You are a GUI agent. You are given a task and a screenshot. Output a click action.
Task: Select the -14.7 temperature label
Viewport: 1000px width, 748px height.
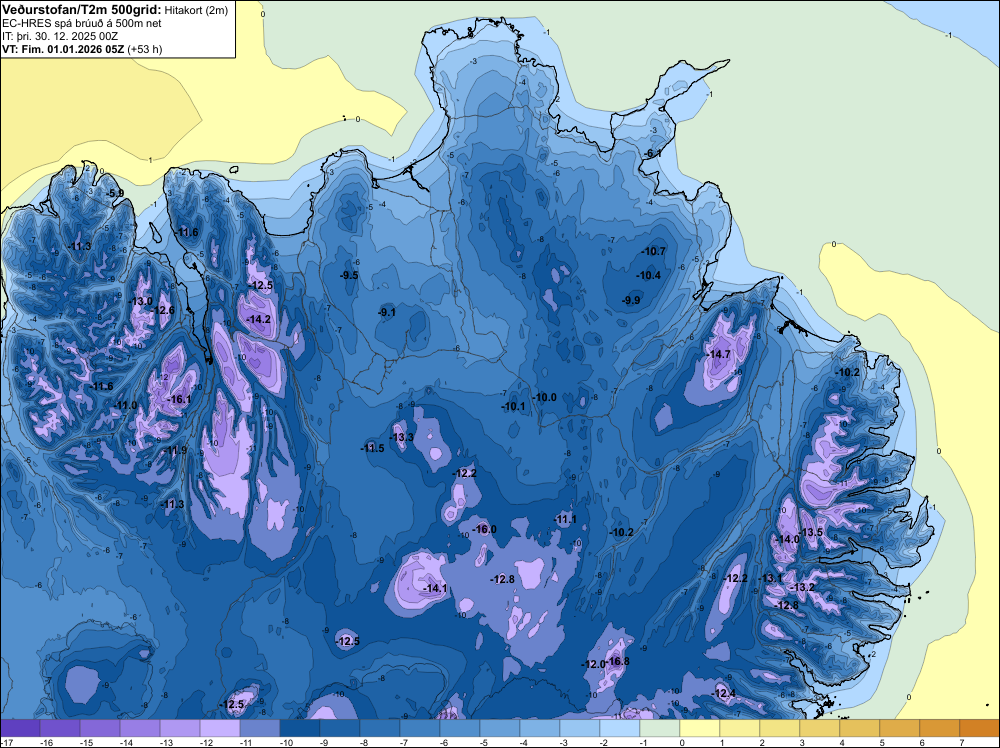(x=719, y=354)
